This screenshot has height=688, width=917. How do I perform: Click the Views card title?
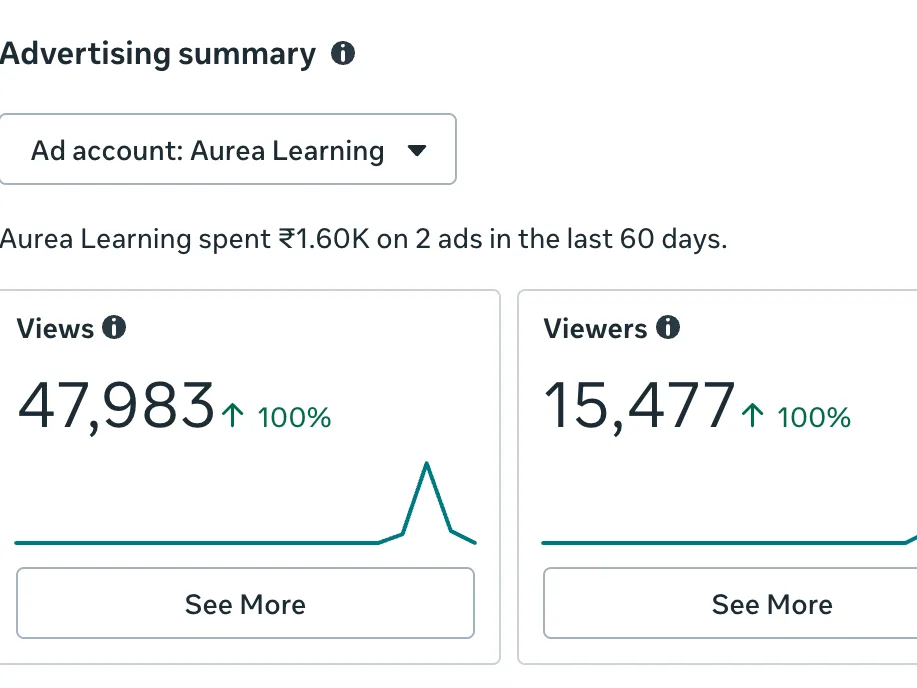tap(55, 328)
